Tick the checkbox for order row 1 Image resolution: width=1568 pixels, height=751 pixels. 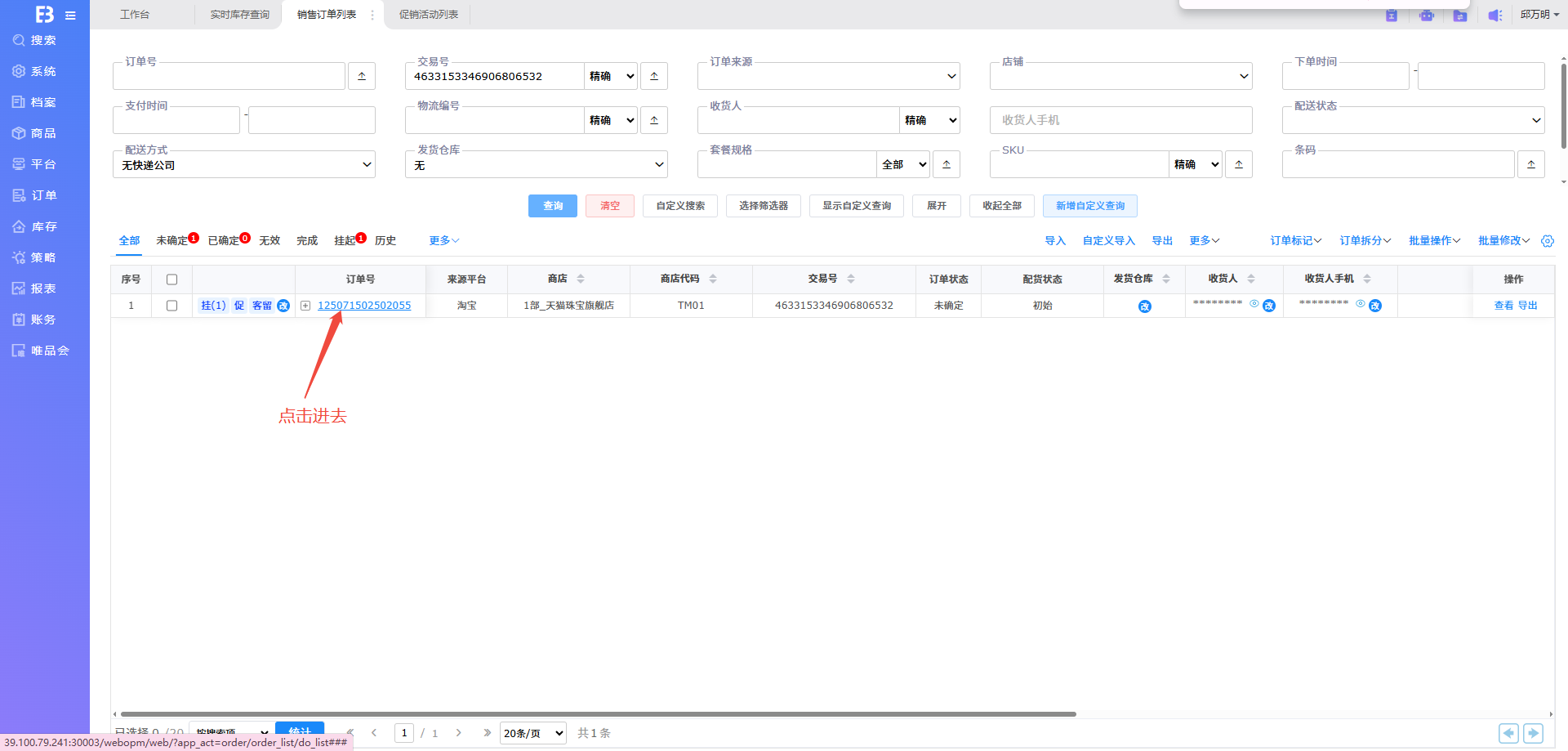(171, 306)
